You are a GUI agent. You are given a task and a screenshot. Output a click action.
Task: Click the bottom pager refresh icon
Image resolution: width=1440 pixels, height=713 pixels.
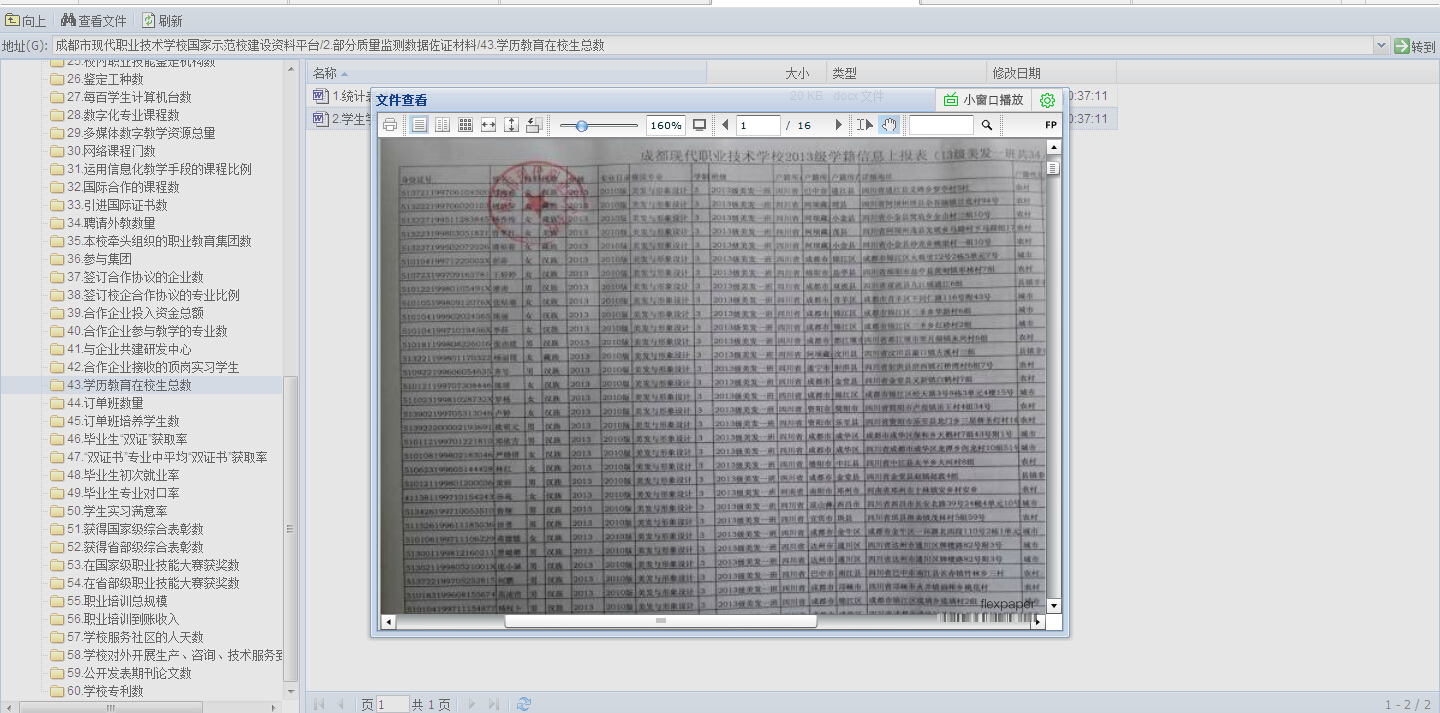[x=523, y=704]
